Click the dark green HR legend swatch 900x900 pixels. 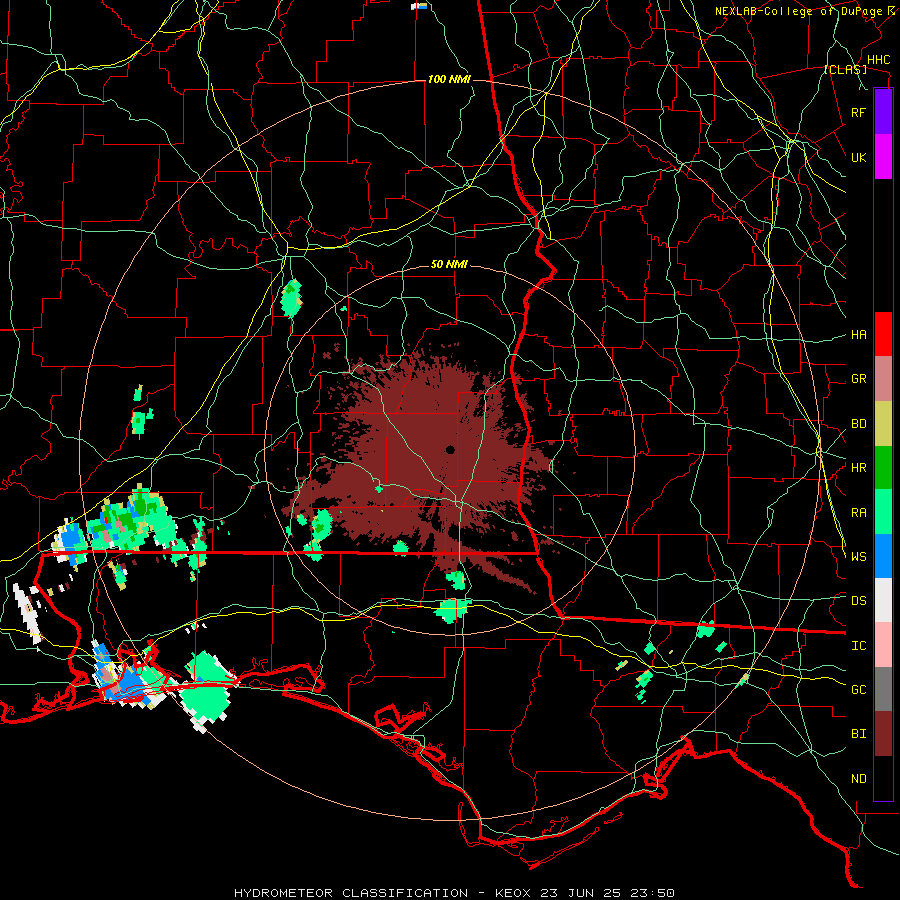(x=883, y=468)
